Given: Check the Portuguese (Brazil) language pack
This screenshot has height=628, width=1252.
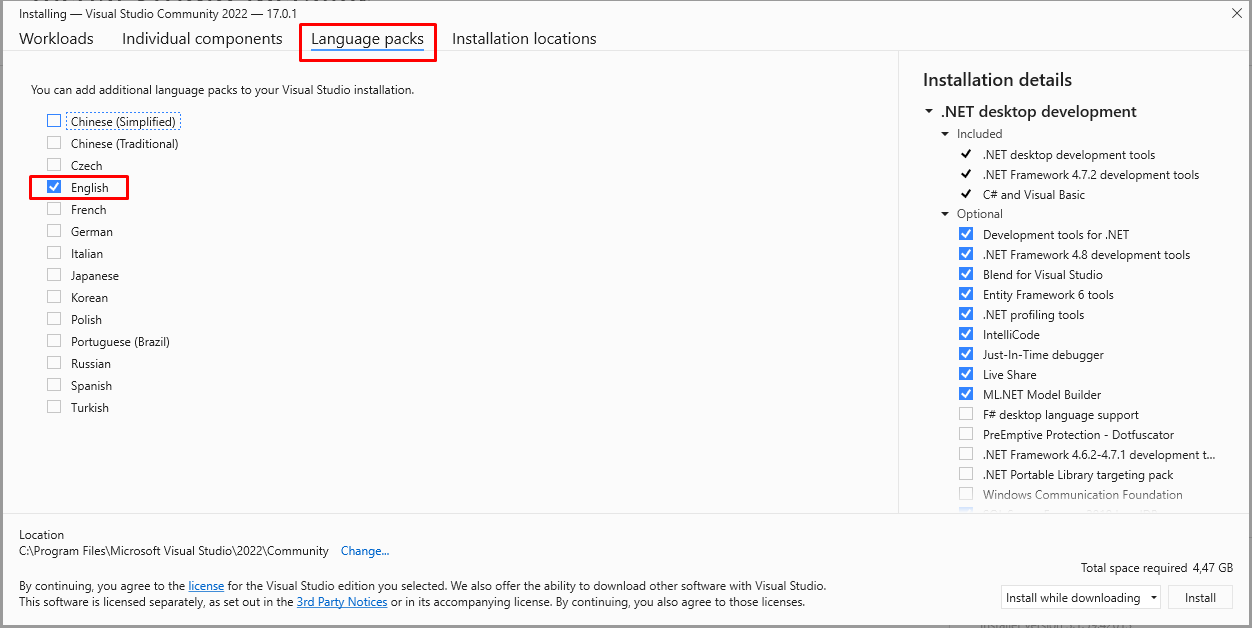Looking at the screenshot, I should [54, 341].
